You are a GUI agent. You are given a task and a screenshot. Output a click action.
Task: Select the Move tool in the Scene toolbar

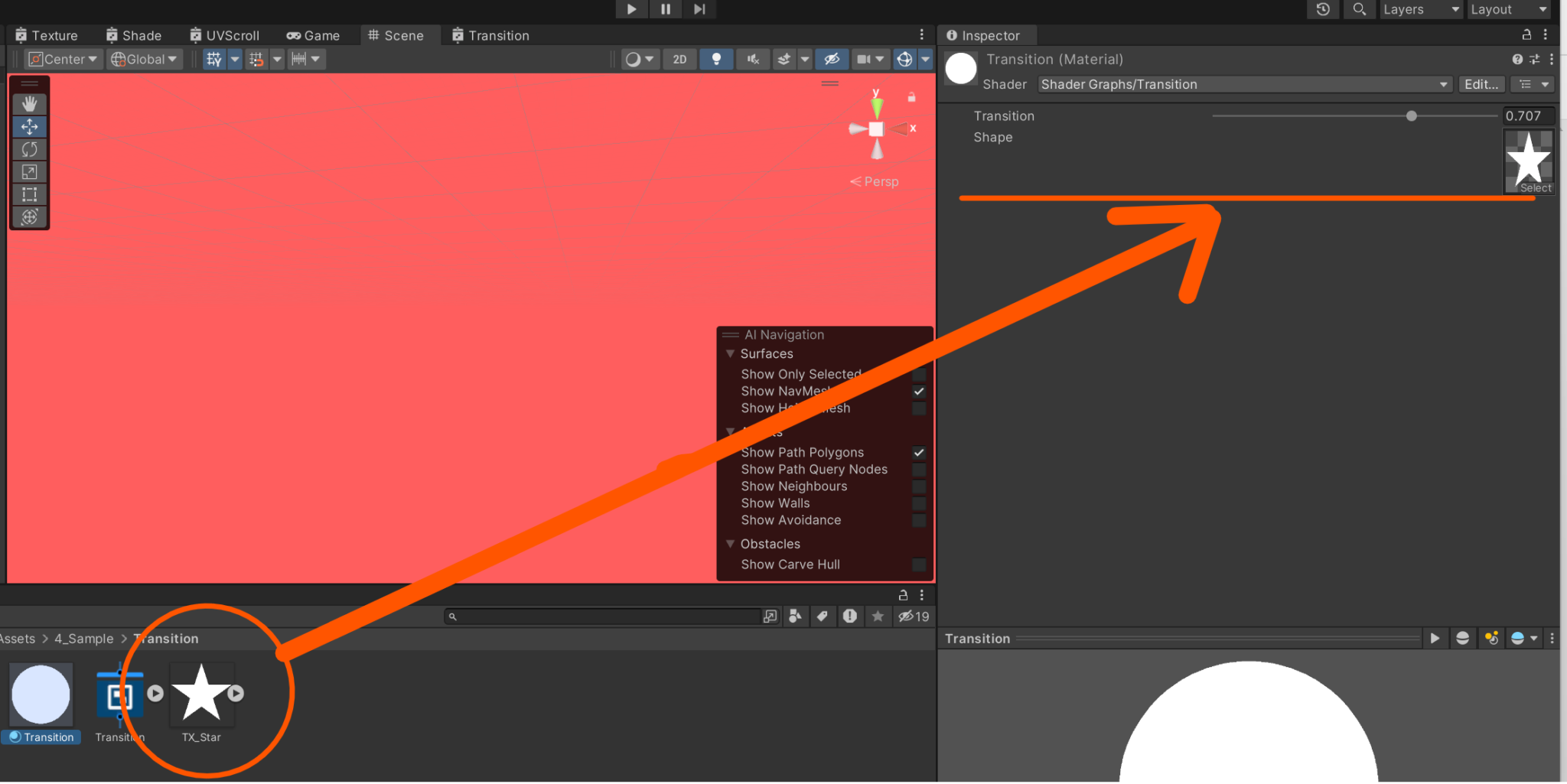coord(29,126)
